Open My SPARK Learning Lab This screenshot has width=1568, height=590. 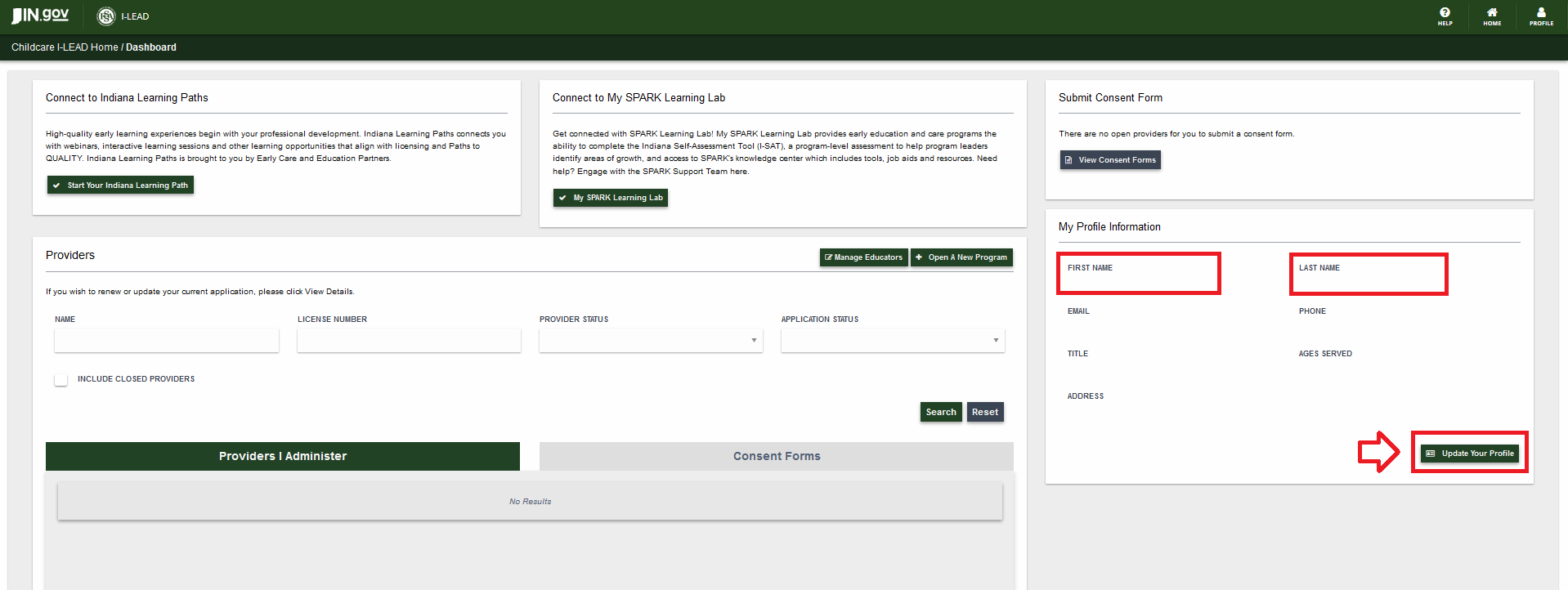pos(610,198)
